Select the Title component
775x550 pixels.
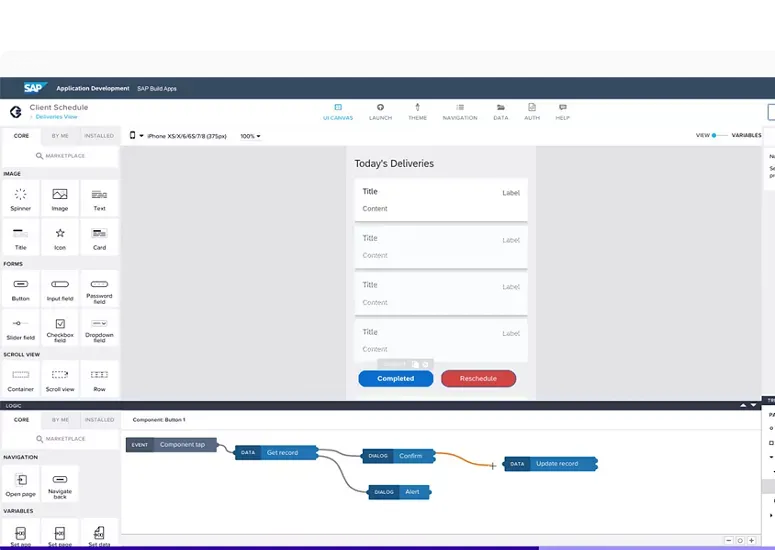click(21, 238)
